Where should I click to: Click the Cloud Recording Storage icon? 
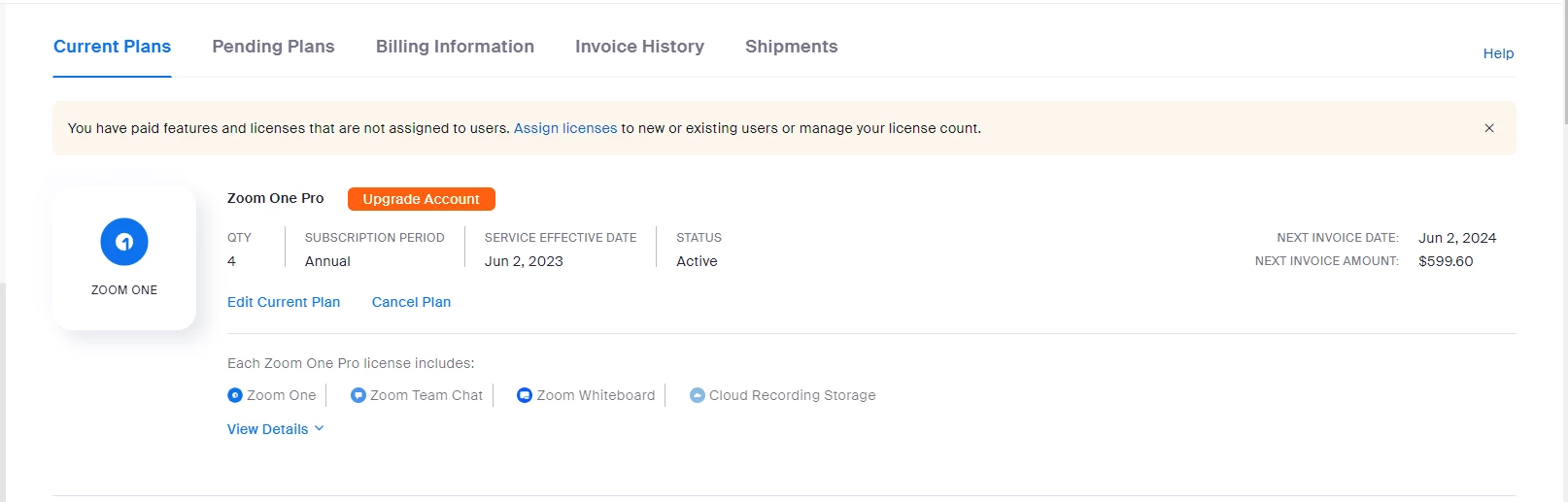click(x=697, y=395)
